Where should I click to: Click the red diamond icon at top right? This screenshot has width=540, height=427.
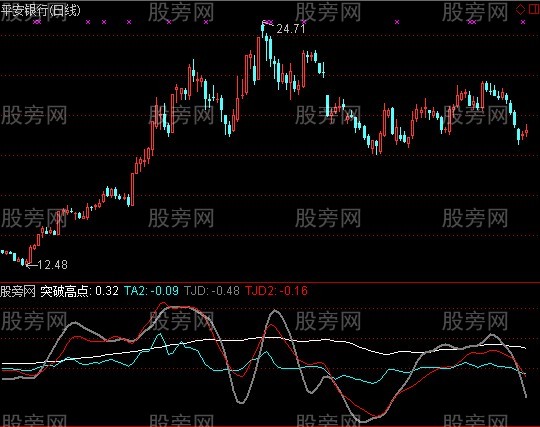[x=520, y=9]
